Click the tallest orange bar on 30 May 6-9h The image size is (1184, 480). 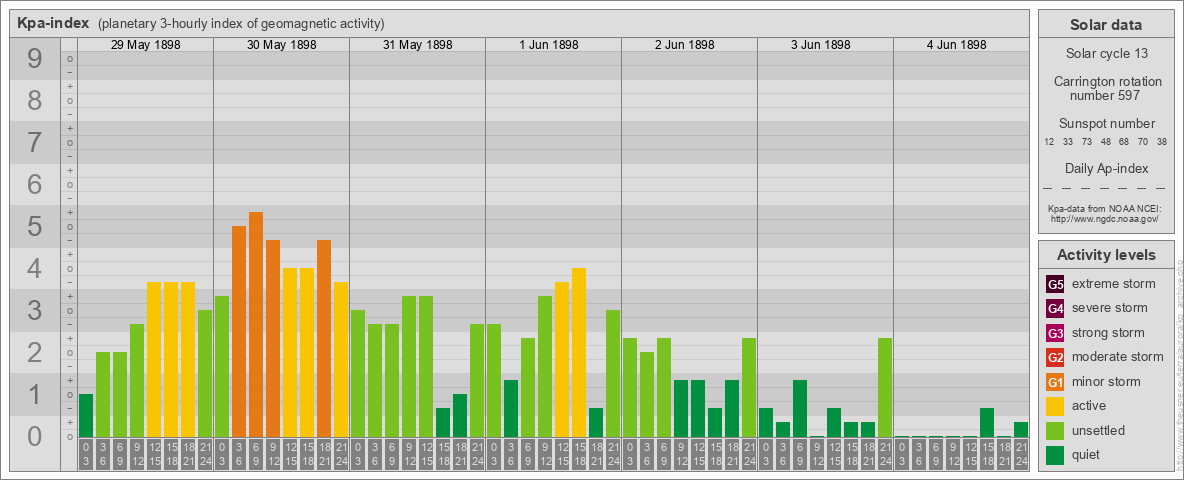coord(256,325)
